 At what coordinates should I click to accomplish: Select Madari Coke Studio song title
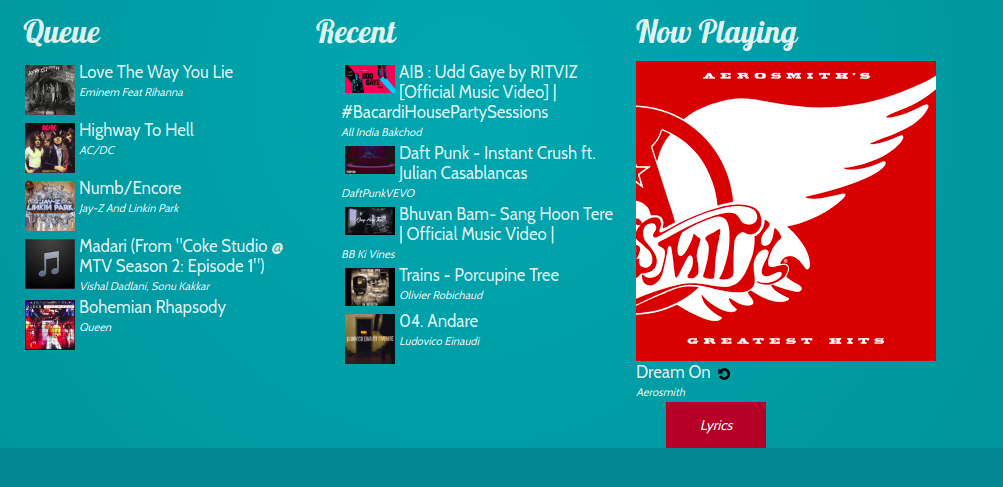pyautogui.click(x=181, y=256)
